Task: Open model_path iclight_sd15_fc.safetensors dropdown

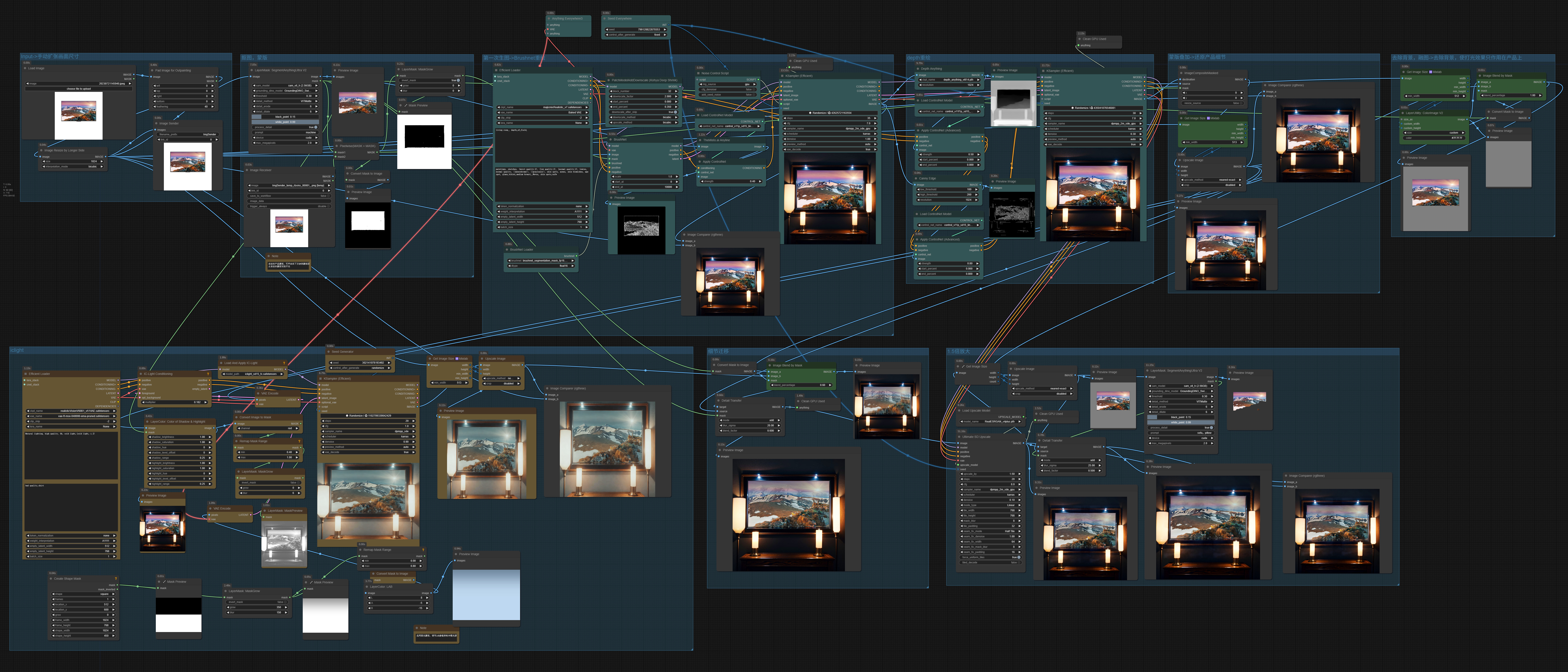Action: click(x=253, y=374)
